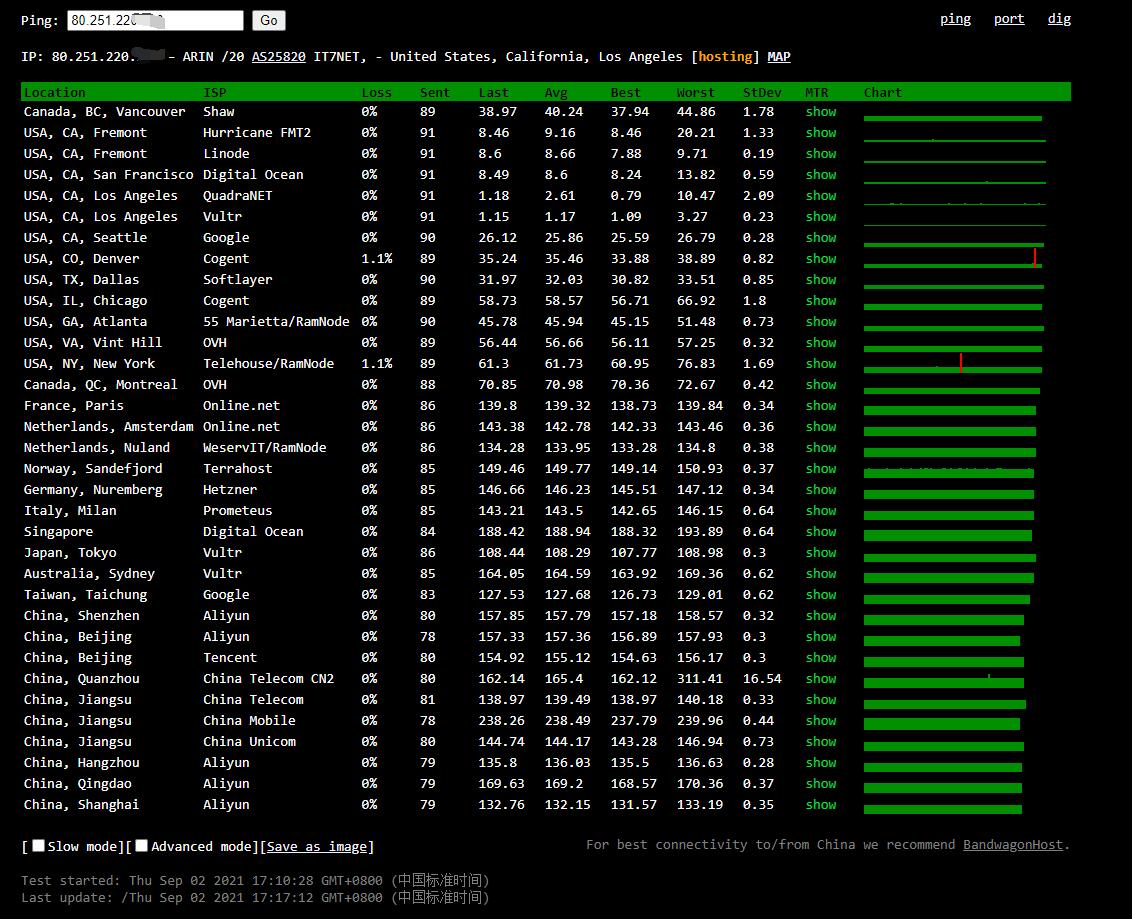Image resolution: width=1132 pixels, height=919 pixels.
Task: Click the chart bar for Tokyo Vultr
Action: [949, 557]
